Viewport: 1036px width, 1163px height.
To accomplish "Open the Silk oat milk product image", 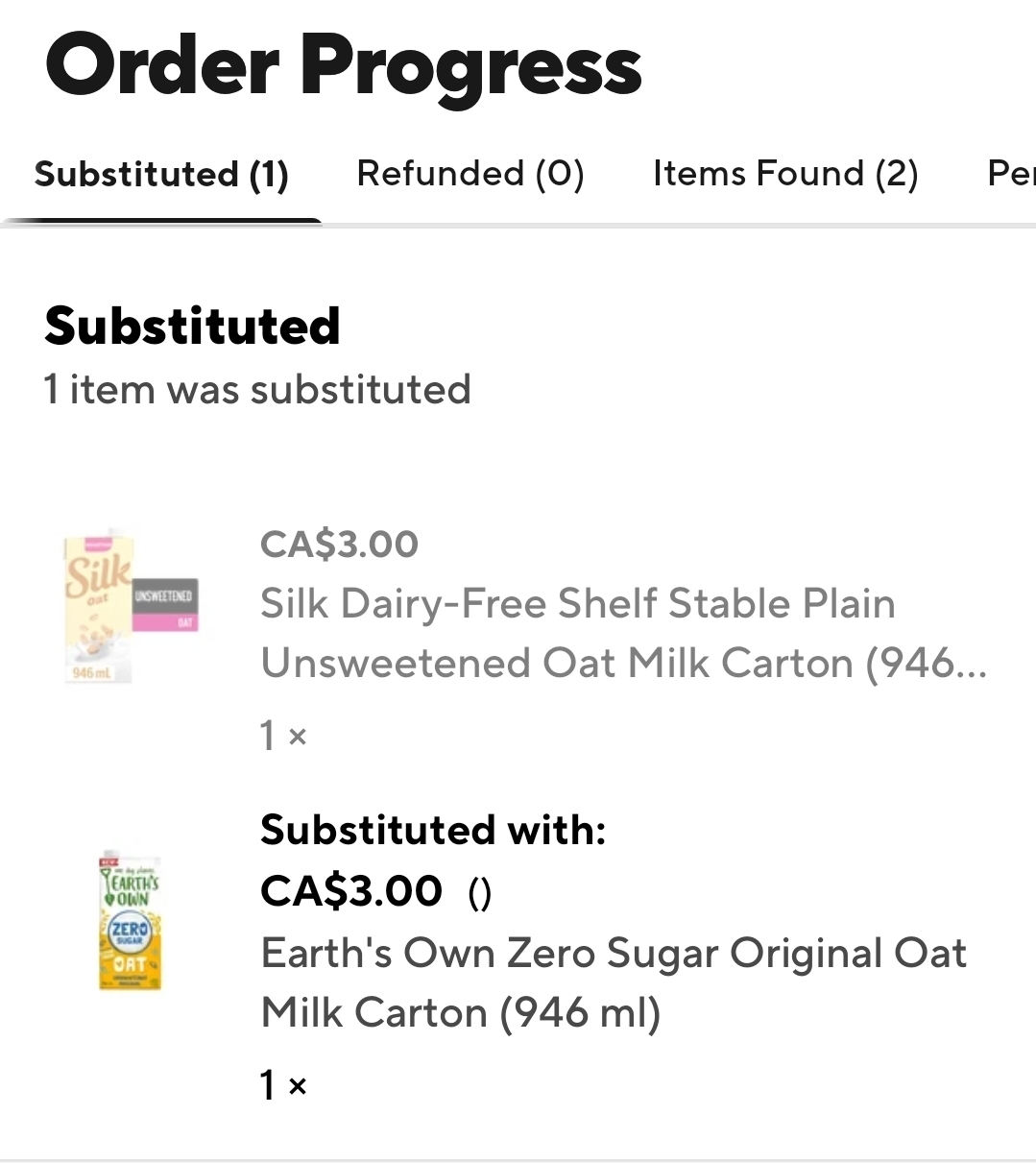I will (131, 605).
